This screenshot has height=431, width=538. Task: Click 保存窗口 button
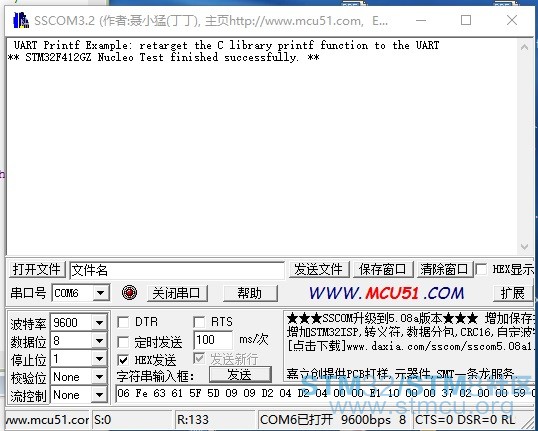click(x=383, y=269)
